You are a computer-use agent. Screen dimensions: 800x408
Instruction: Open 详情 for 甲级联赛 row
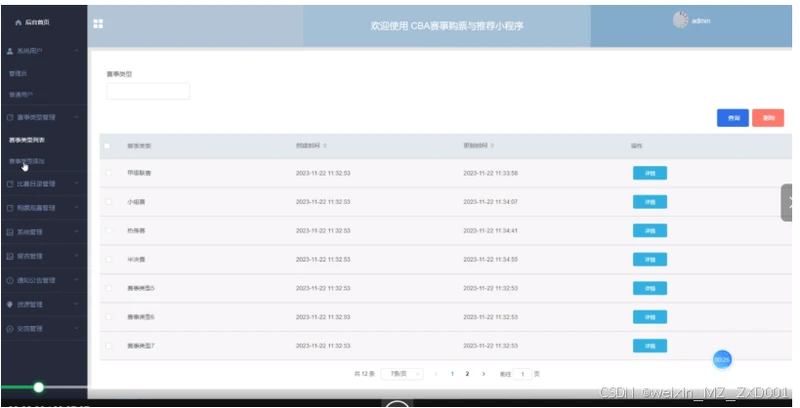[x=650, y=173]
